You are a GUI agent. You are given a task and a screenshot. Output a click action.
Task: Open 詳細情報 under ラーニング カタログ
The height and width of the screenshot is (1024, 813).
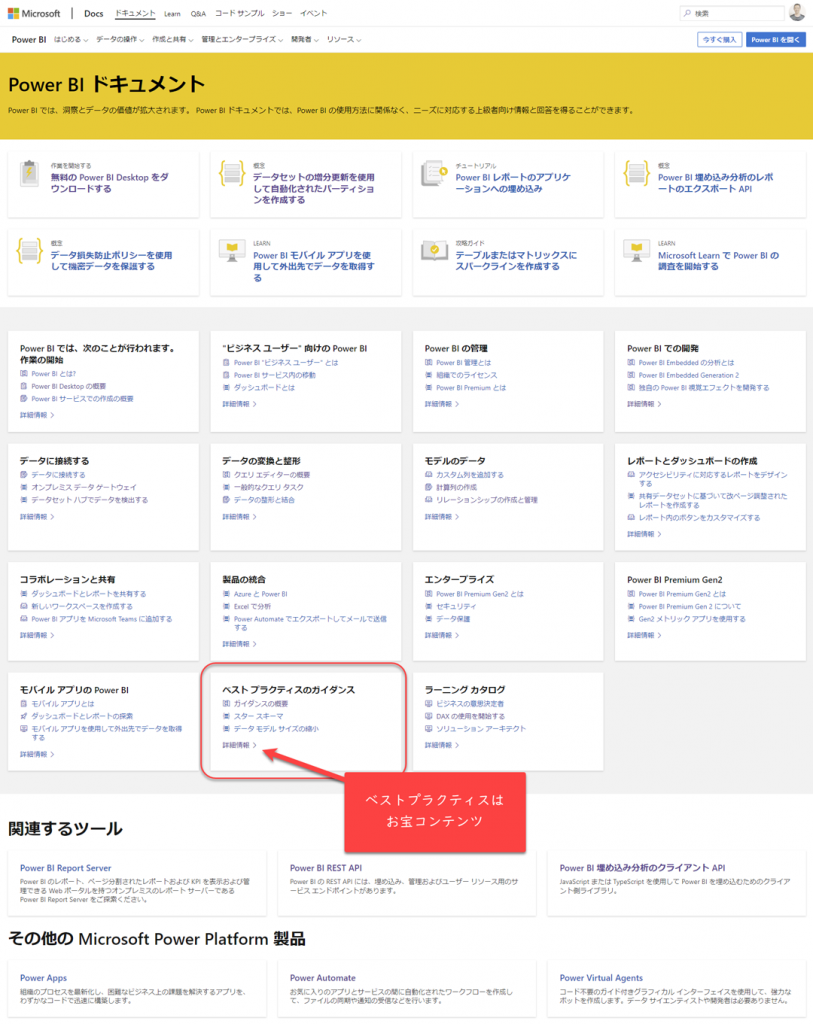(441, 744)
